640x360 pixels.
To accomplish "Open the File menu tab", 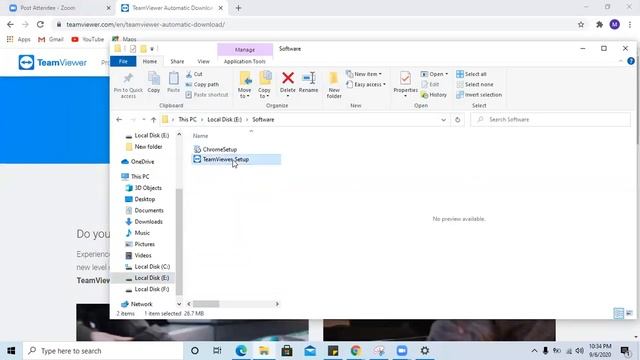I will (x=123, y=61).
